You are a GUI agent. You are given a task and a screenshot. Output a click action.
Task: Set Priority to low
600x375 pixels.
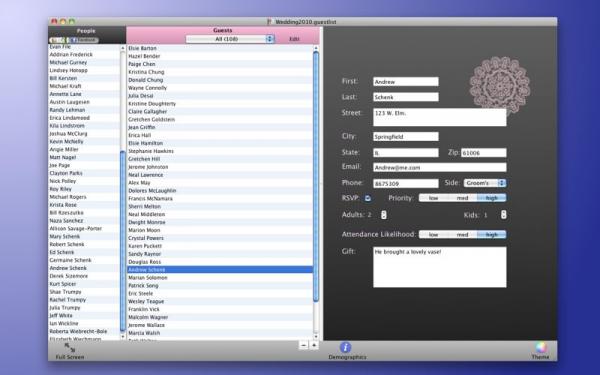434,198
